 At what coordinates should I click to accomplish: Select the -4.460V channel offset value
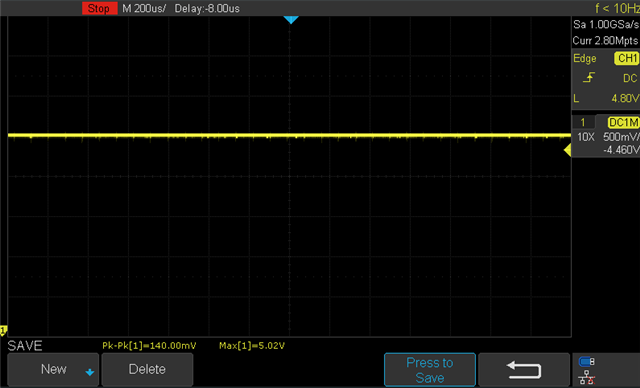tap(621, 150)
